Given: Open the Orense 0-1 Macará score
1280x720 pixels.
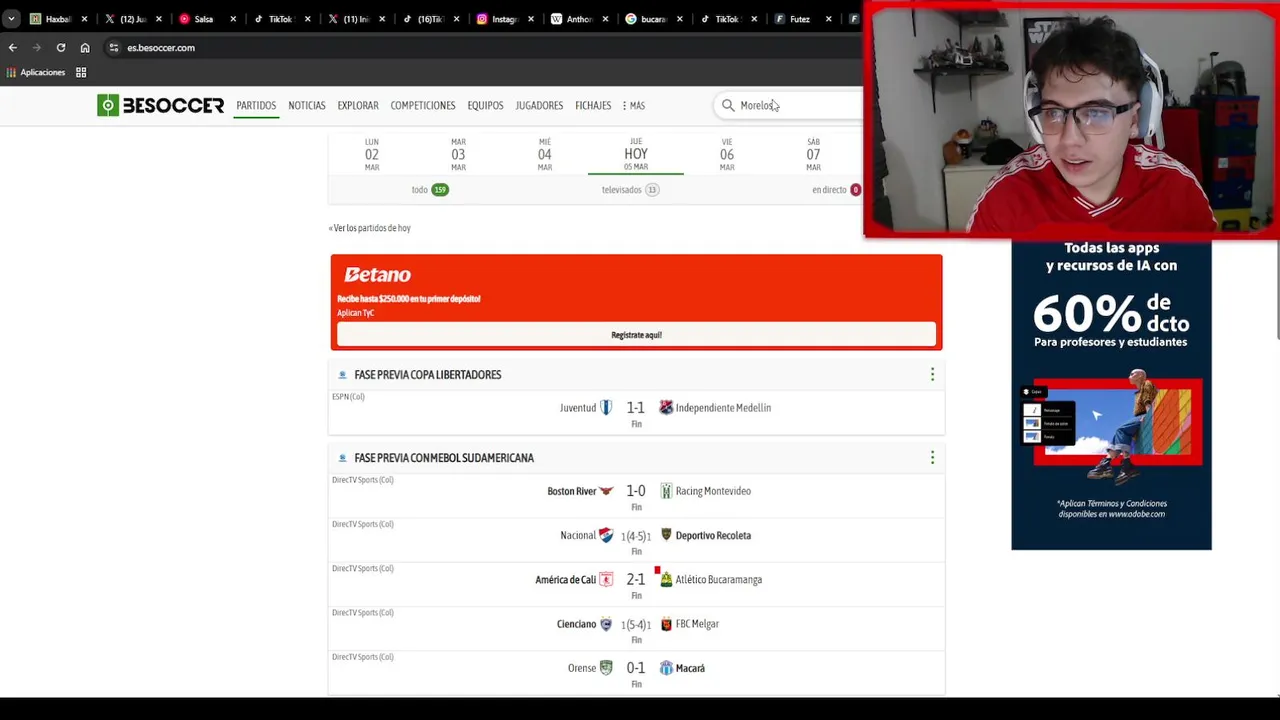Looking at the screenshot, I should pos(636,668).
